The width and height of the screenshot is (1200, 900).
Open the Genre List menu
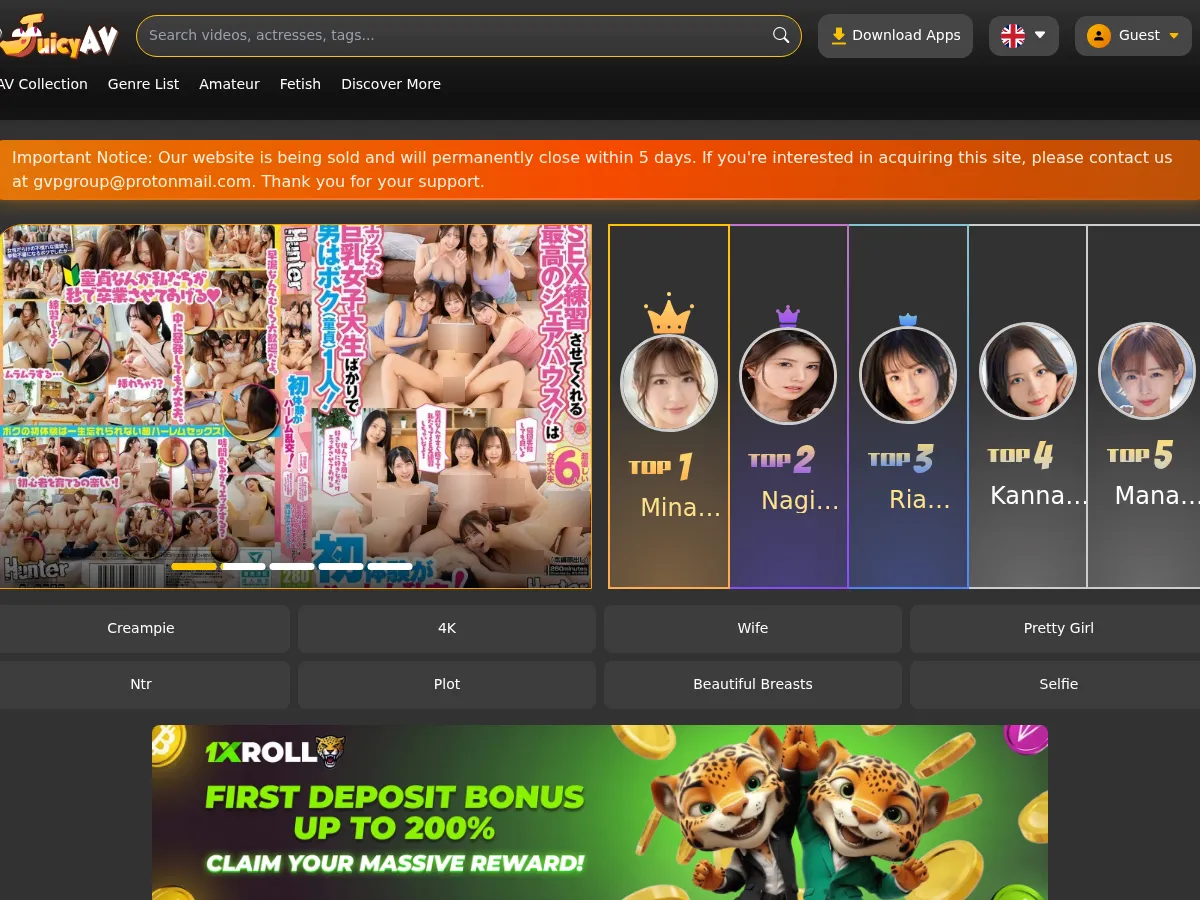(143, 84)
